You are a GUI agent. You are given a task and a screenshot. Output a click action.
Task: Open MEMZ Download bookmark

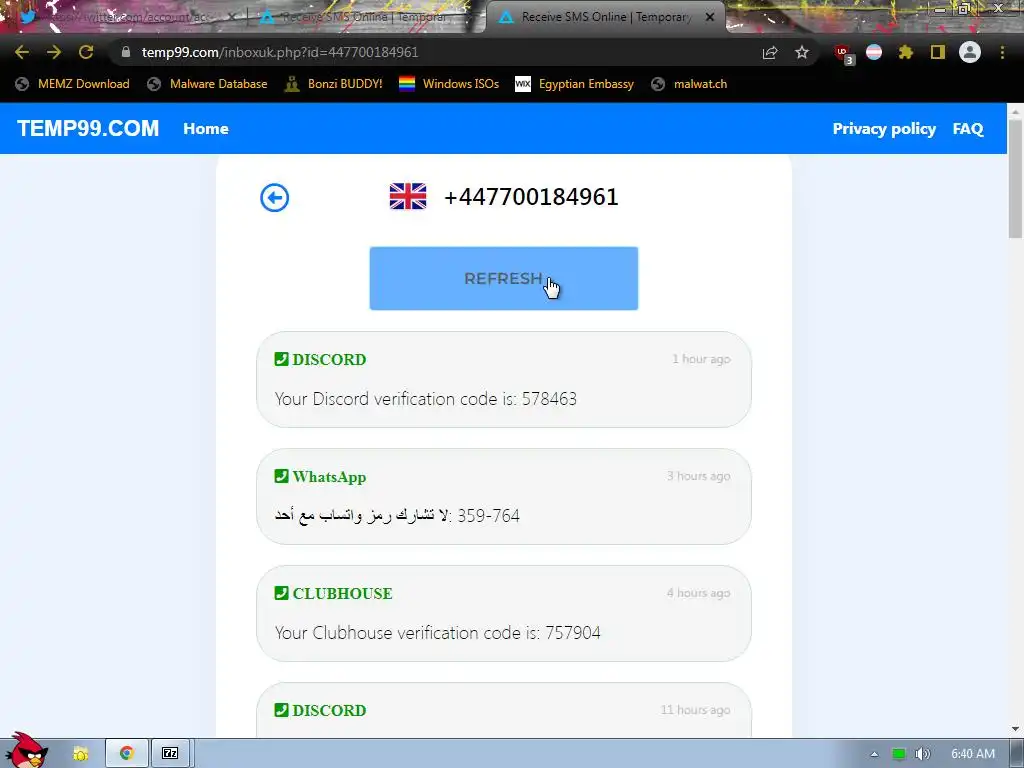[72, 84]
